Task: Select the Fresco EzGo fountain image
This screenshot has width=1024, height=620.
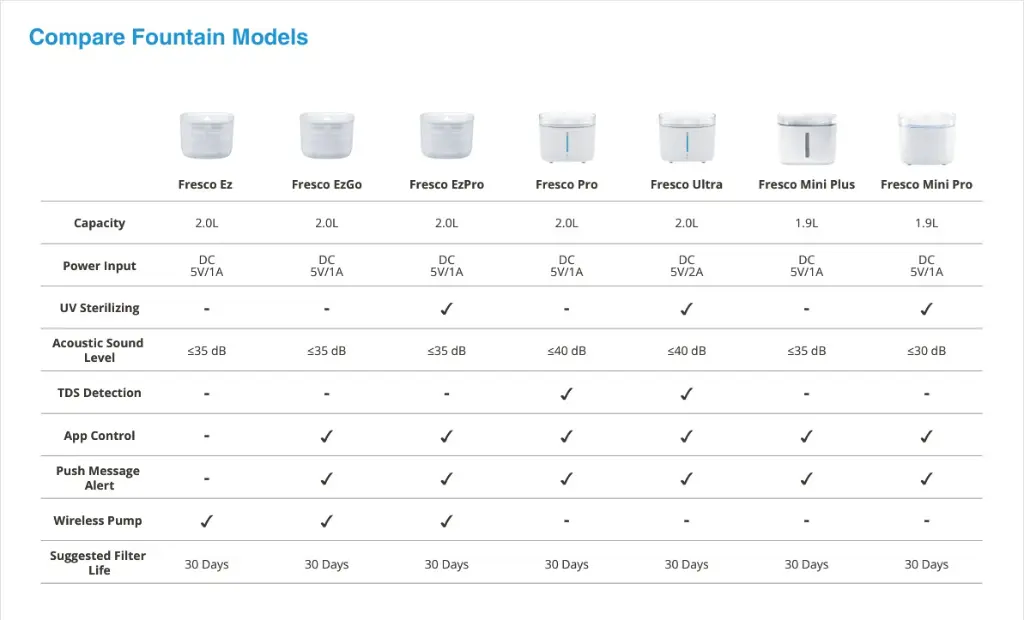Action: pos(327,136)
